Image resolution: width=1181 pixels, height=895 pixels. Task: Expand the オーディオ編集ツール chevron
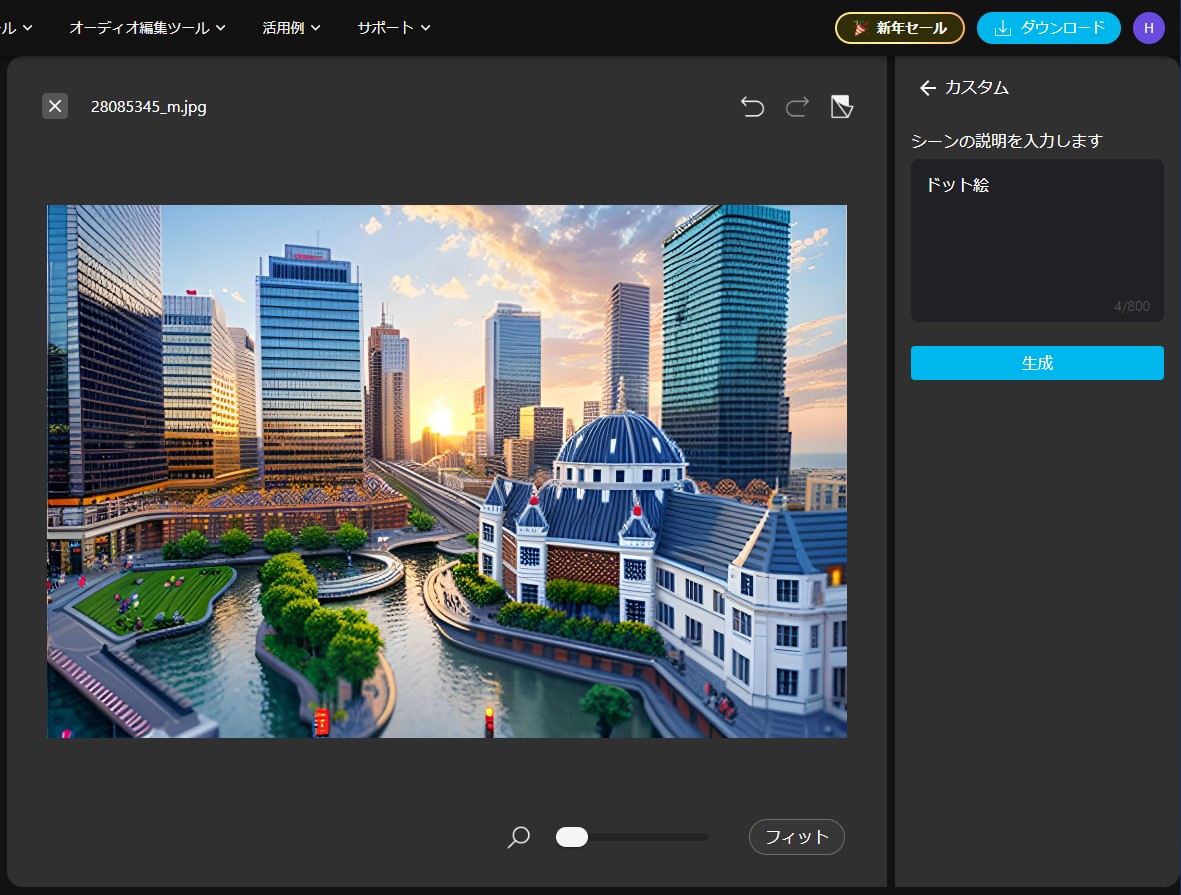click(x=221, y=28)
